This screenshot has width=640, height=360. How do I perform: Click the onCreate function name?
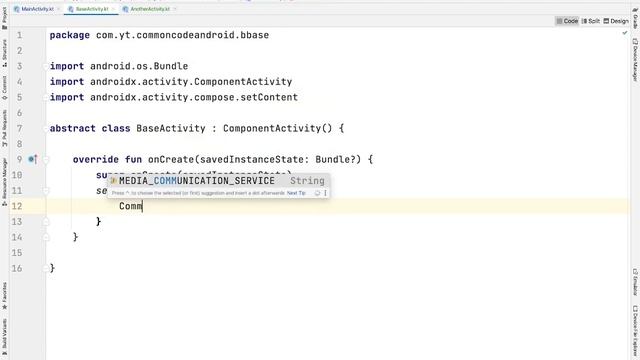point(171,159)
